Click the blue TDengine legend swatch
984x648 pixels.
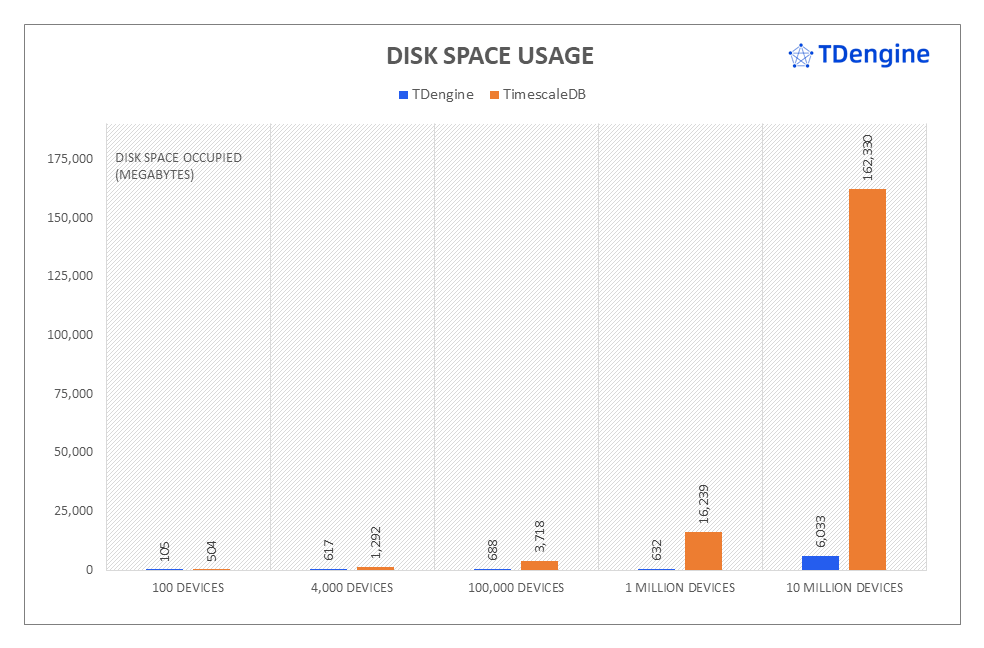[403, 95]
